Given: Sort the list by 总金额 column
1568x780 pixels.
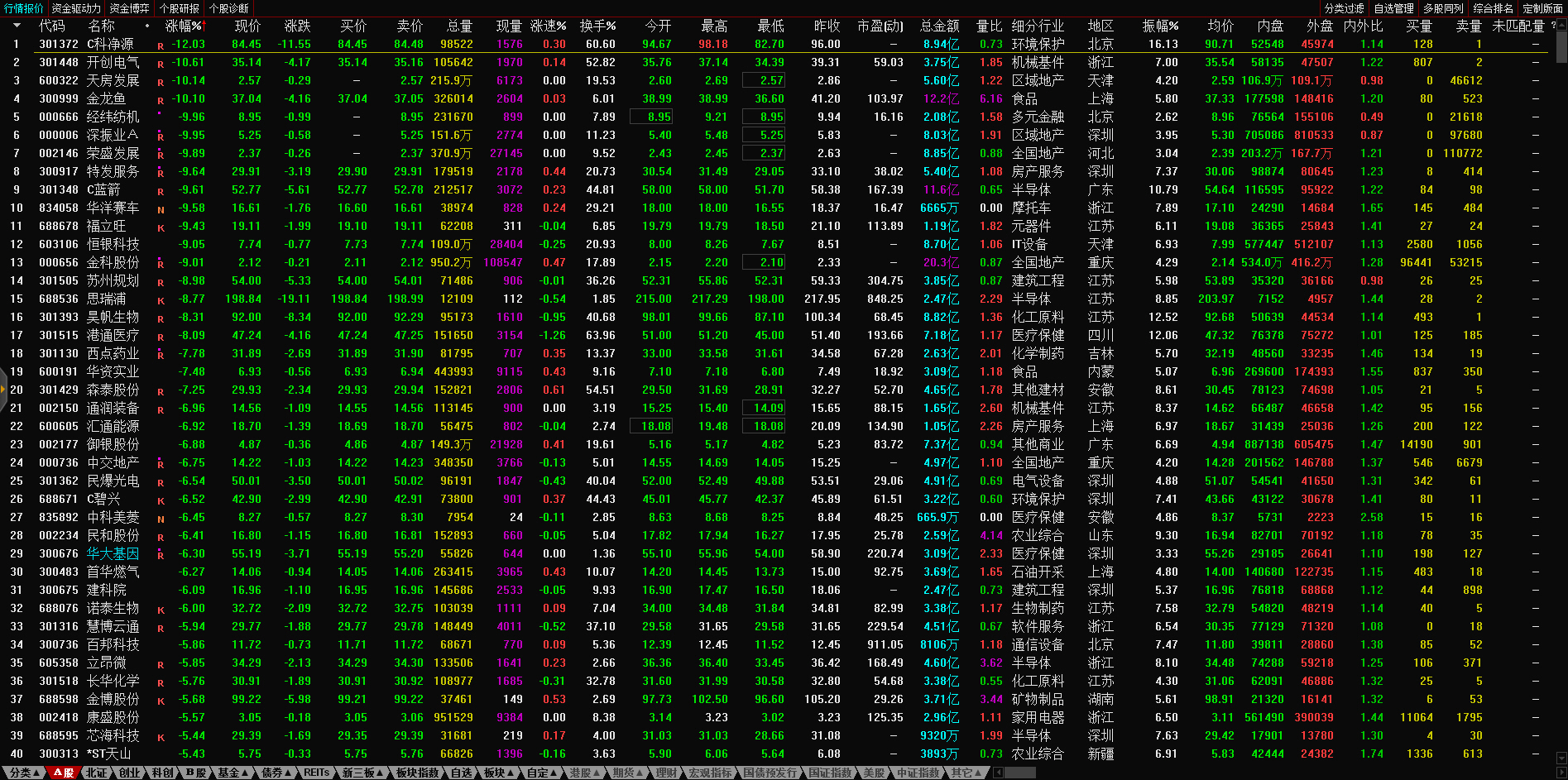Looking at the screenshot, I should [x=939, y=26].
